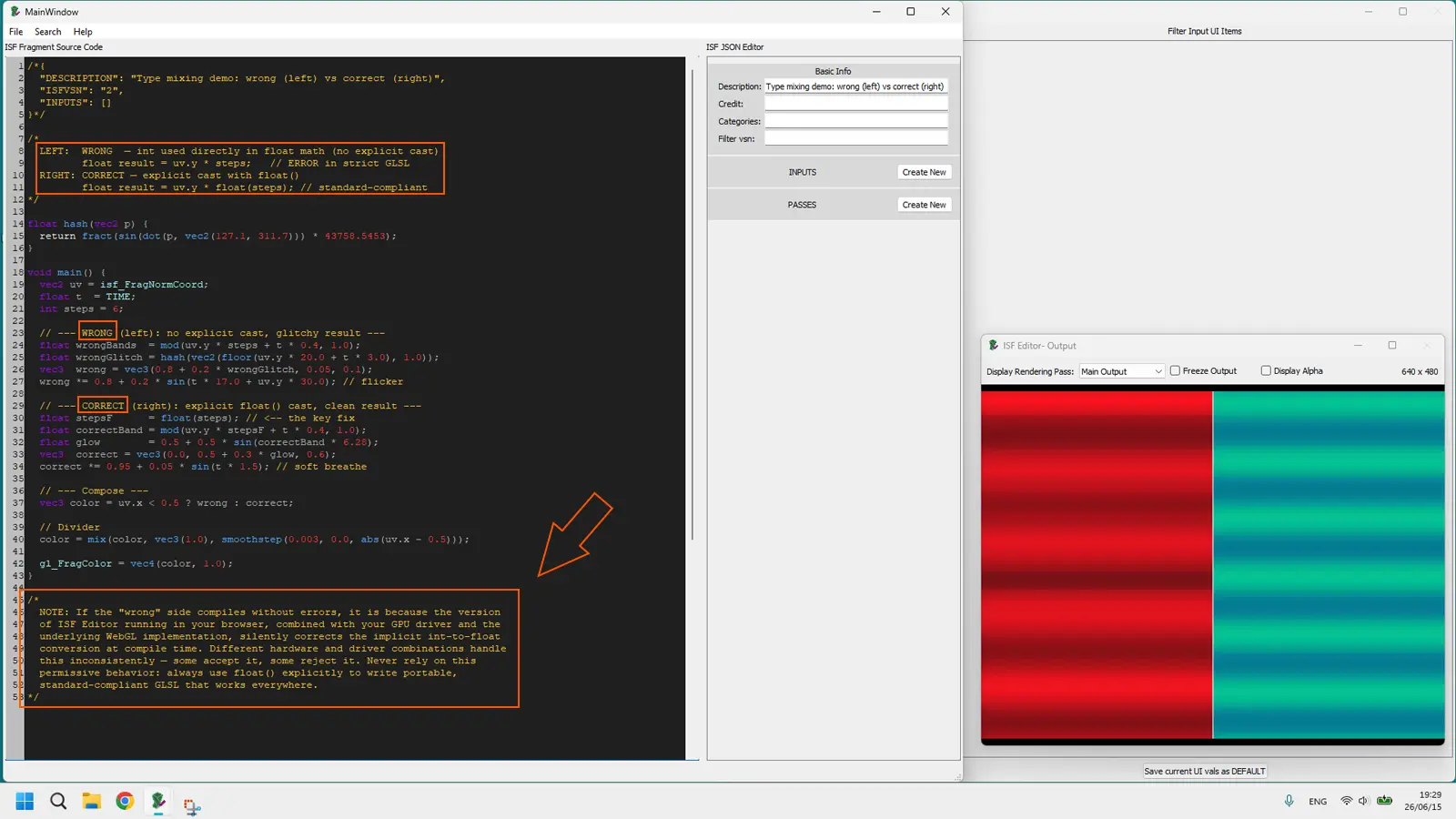Screen dimensions: 1456x819
Task: Click the Filter vsn input field
Action: click(x=855, y=138)
